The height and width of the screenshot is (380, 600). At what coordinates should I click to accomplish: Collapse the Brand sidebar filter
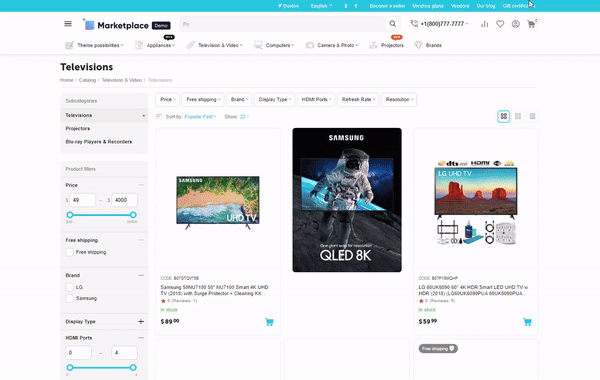click(x=141, y=275)
